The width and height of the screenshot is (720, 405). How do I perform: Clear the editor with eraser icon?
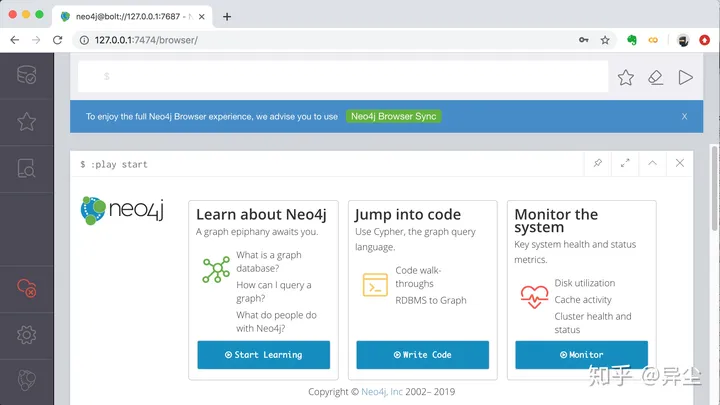(655, 77)
